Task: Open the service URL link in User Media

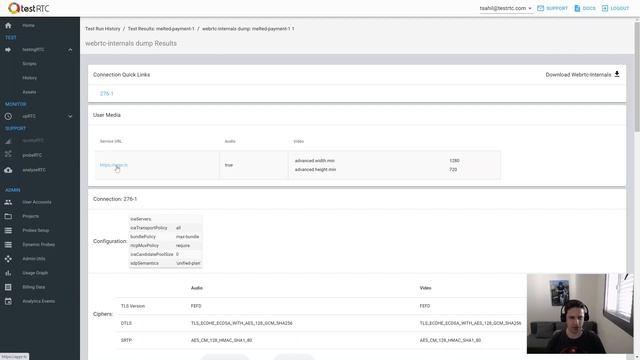Action: click(114, 165)
